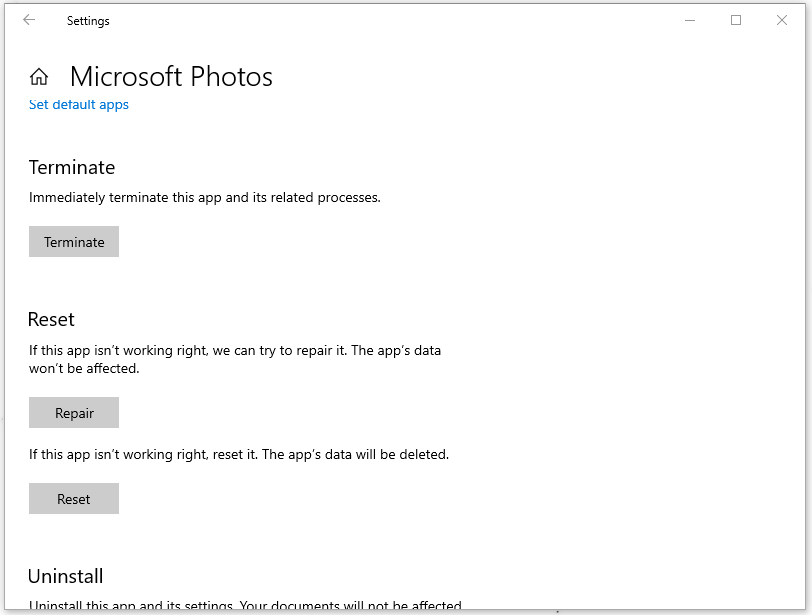Click the Reset section heading
This screenshot has height=615, width=812.
(51, 319)
